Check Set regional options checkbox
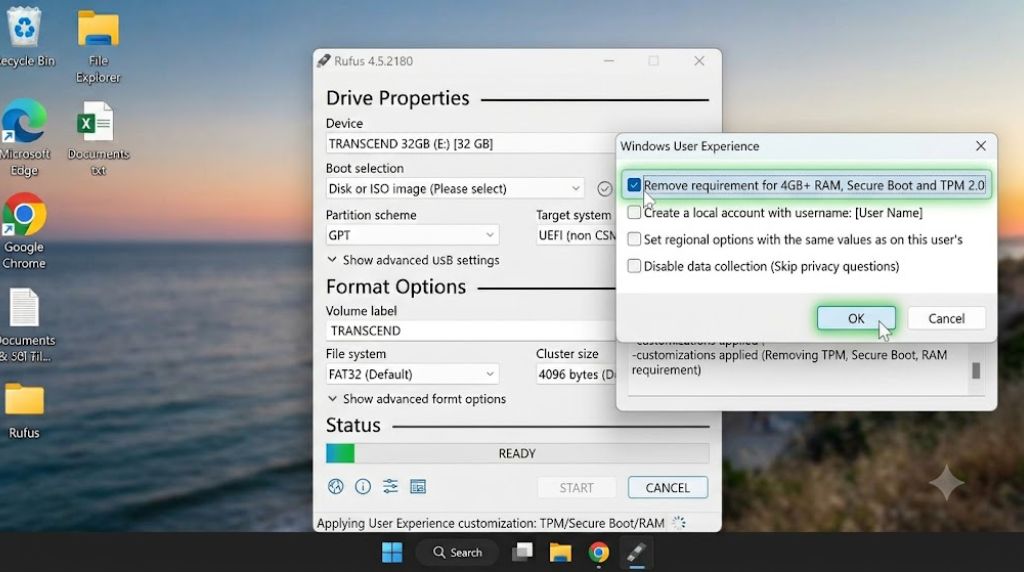Viewport: 1024px width, 572px height. [x=634, y=239]
